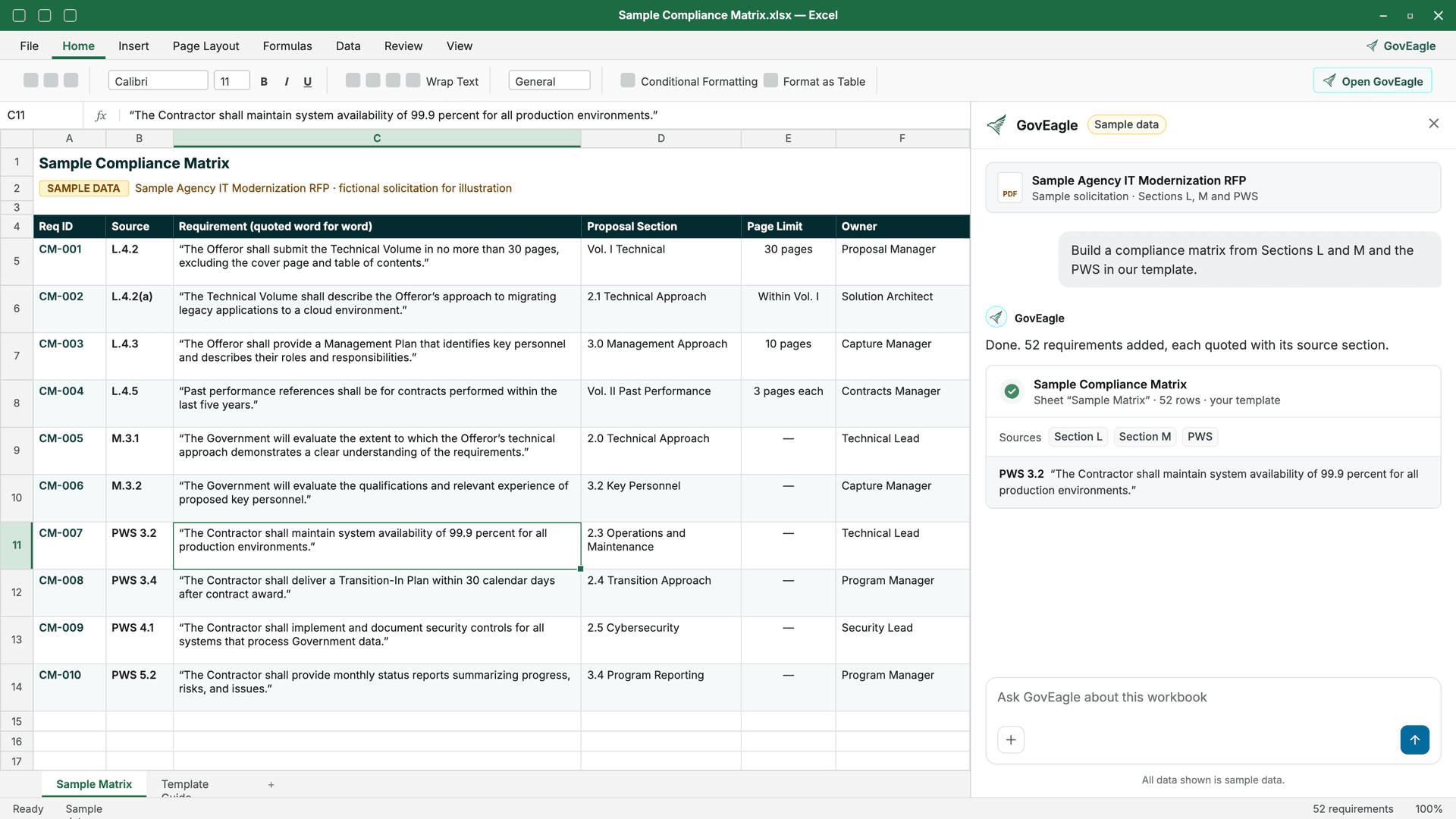Click the Ask GovEagle input field

click(1213, 698)
